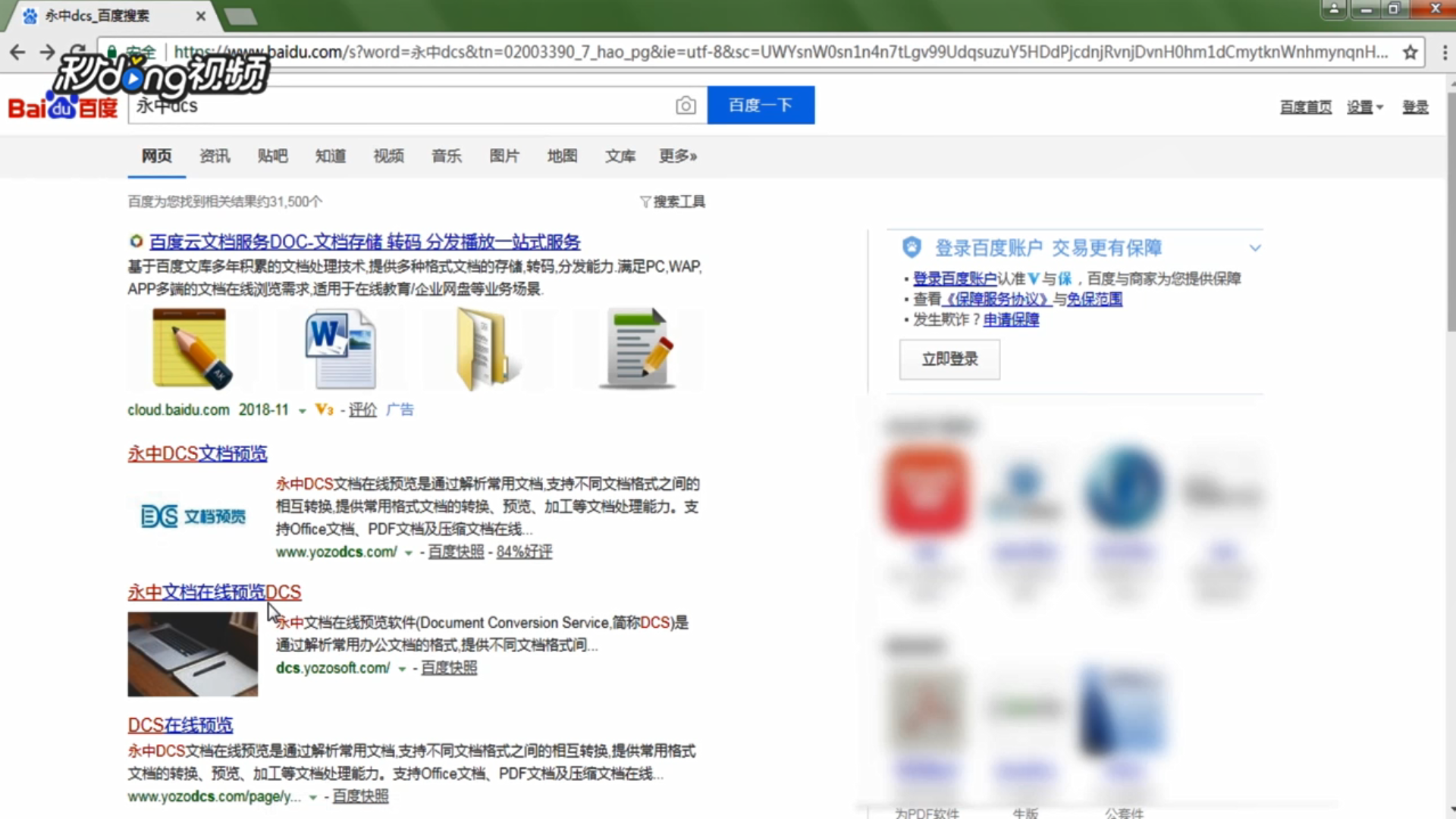Click the 立即登录 button

pyautogui.click(x=949, y=359)
